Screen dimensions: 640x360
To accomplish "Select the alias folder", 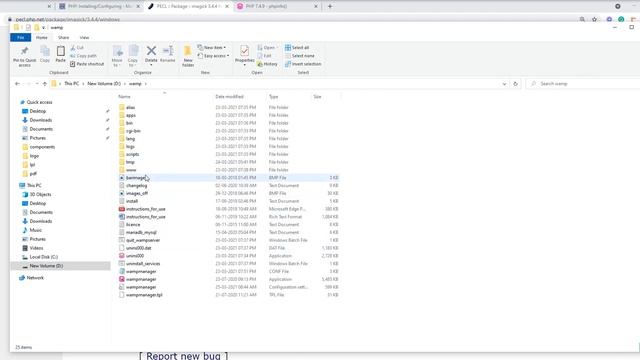I will (x=131, y=107).
